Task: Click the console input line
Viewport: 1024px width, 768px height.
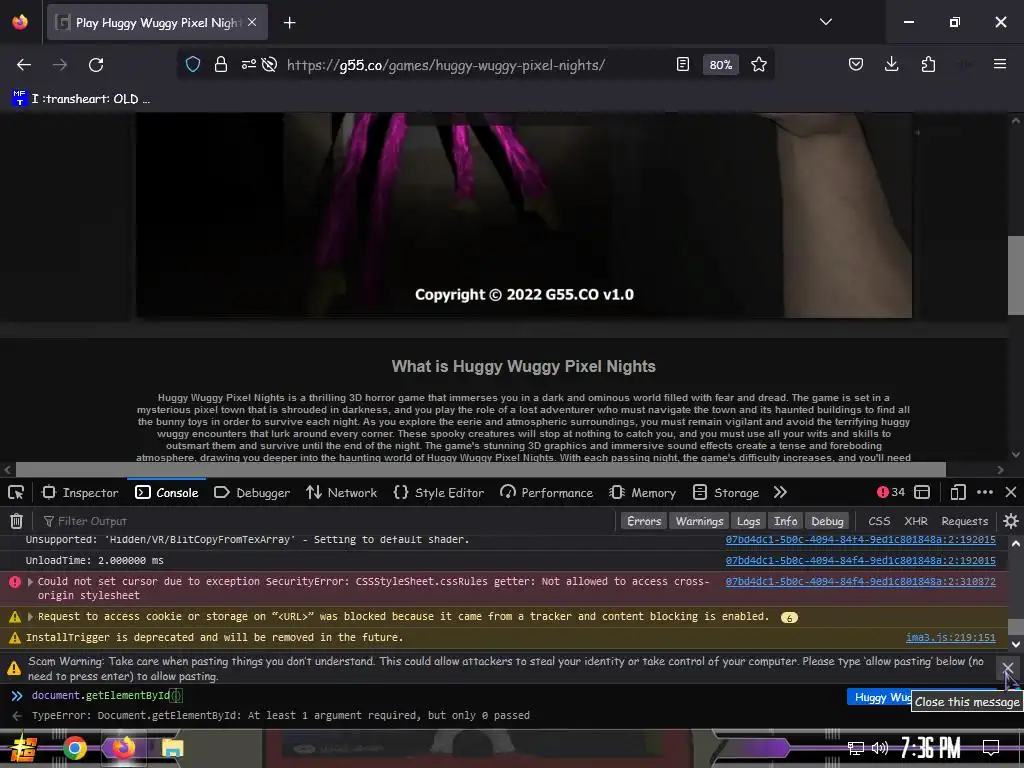Action: tap(431, 696)
